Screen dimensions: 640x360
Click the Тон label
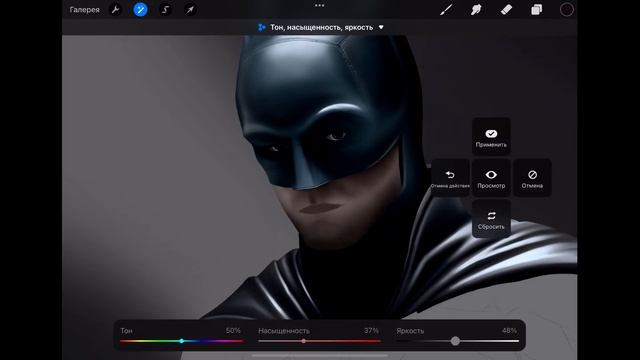pos(126,331)
